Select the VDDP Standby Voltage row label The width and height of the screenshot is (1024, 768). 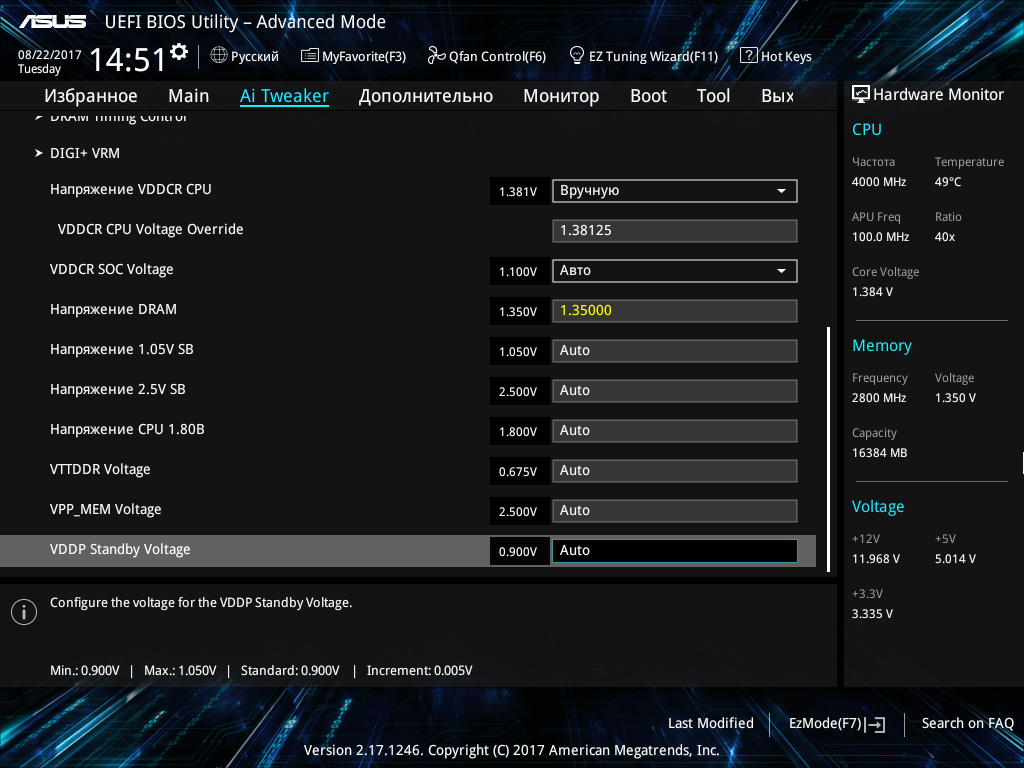pos(120,549)
